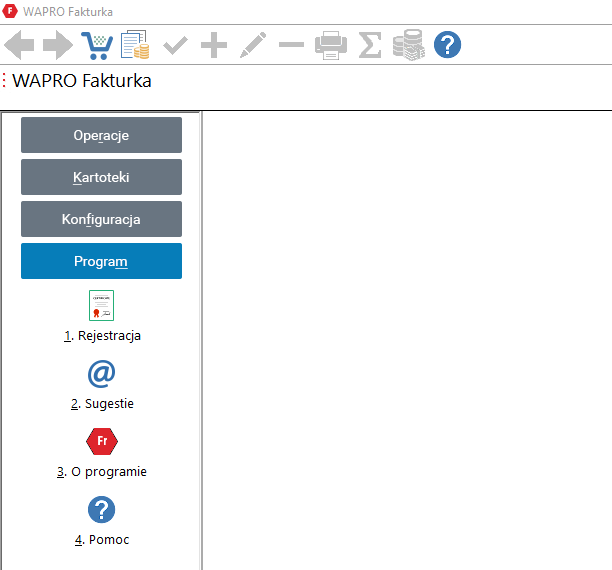
Task: Open the Konfiguracja section
Action: (x=101, y=219)
